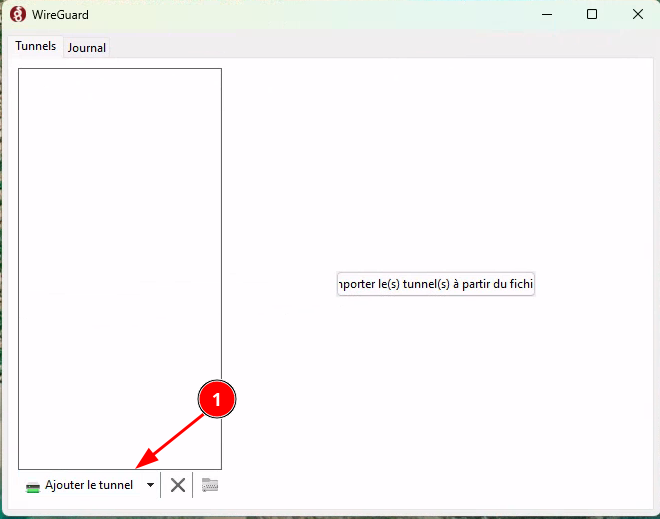Expand the Ajouter le tunnel dropdown arrow
The image size is (660, 519).
tap(150, 485)
